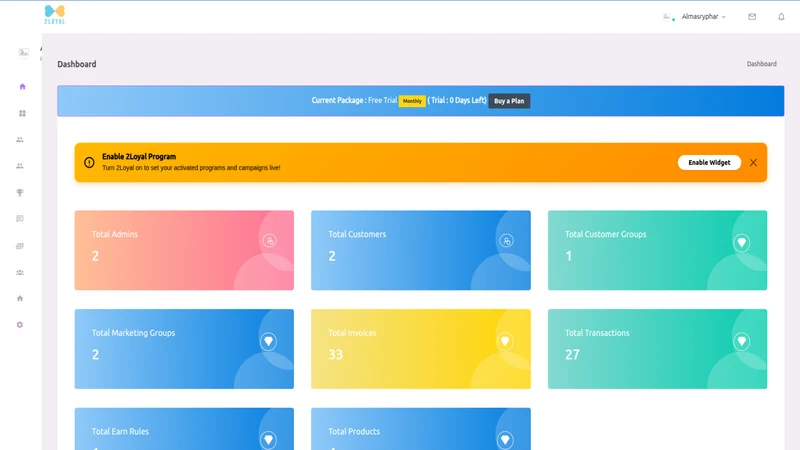Click the notification bell icon
The height and width of the screenshot is (450, 800).
coord(781,17)
